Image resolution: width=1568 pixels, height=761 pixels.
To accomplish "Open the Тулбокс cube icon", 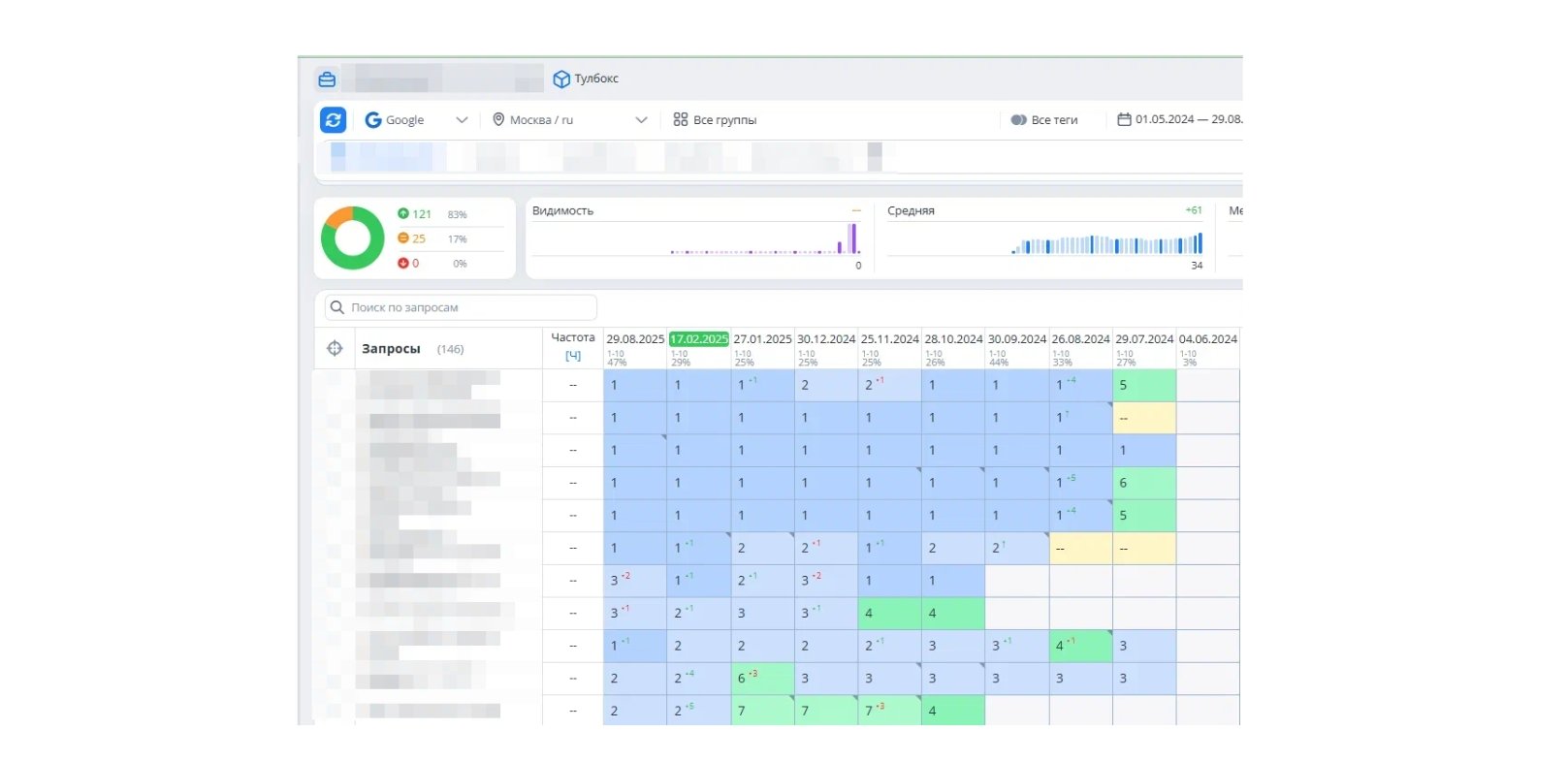I will 560,79.
